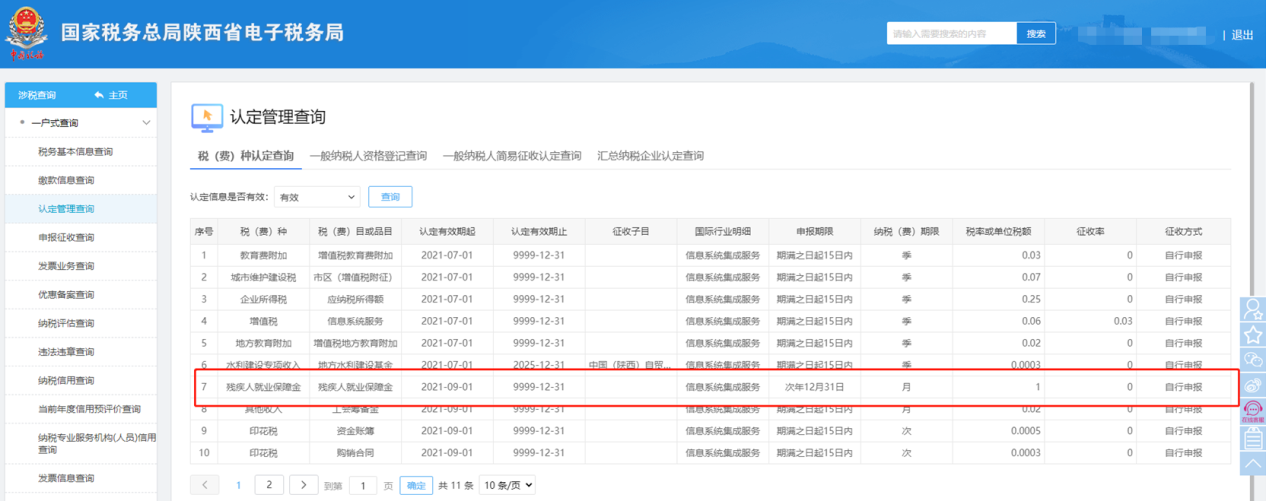Image resolution: width=1266 pixels, height=501 pixels.
Task: Open the 认定信息是否有效 dropdown
Action: coord(317,198)
